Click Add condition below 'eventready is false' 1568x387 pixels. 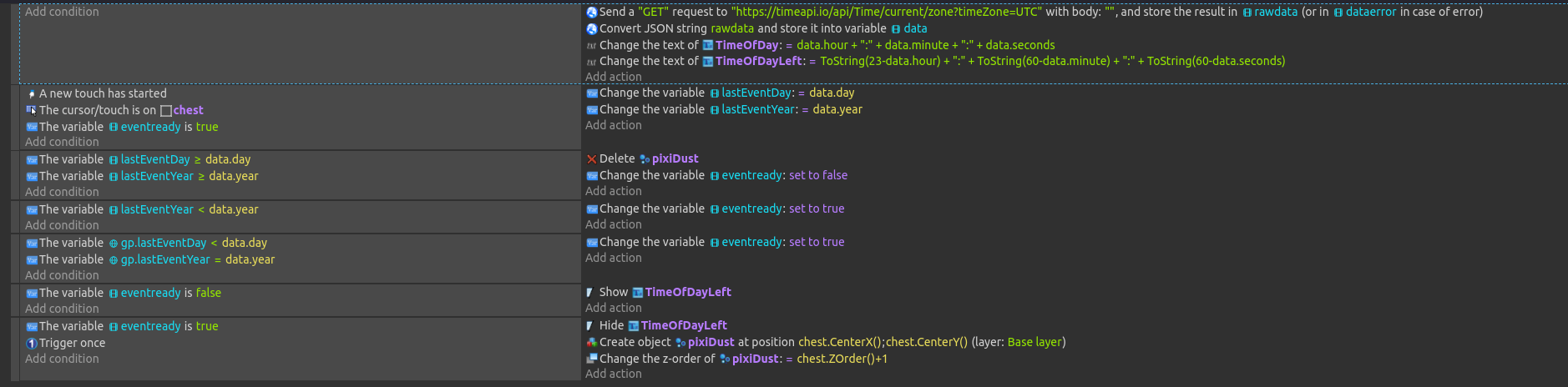click(x=62, y=309)
